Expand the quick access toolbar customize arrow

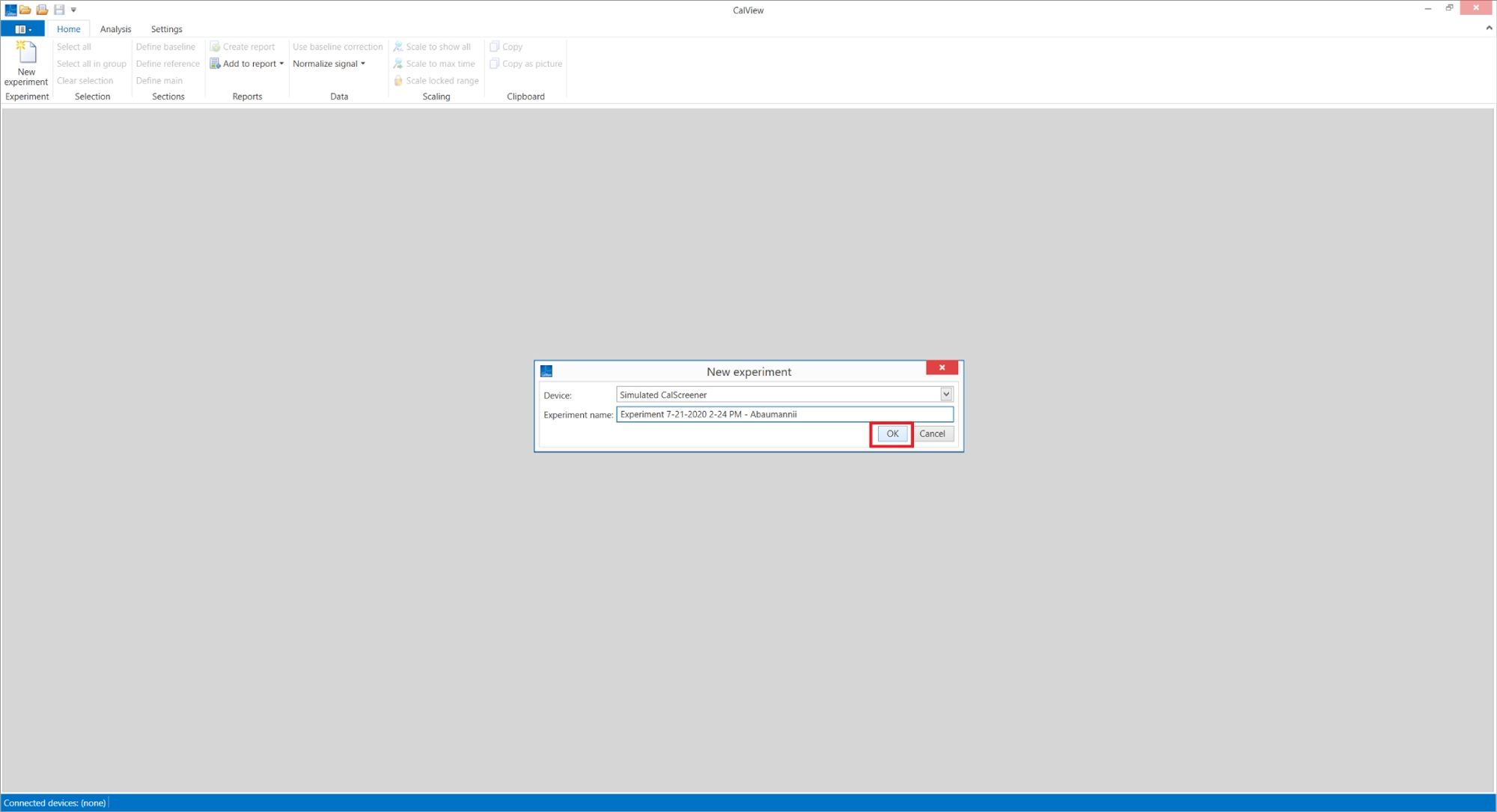click(x=73, y=10)
